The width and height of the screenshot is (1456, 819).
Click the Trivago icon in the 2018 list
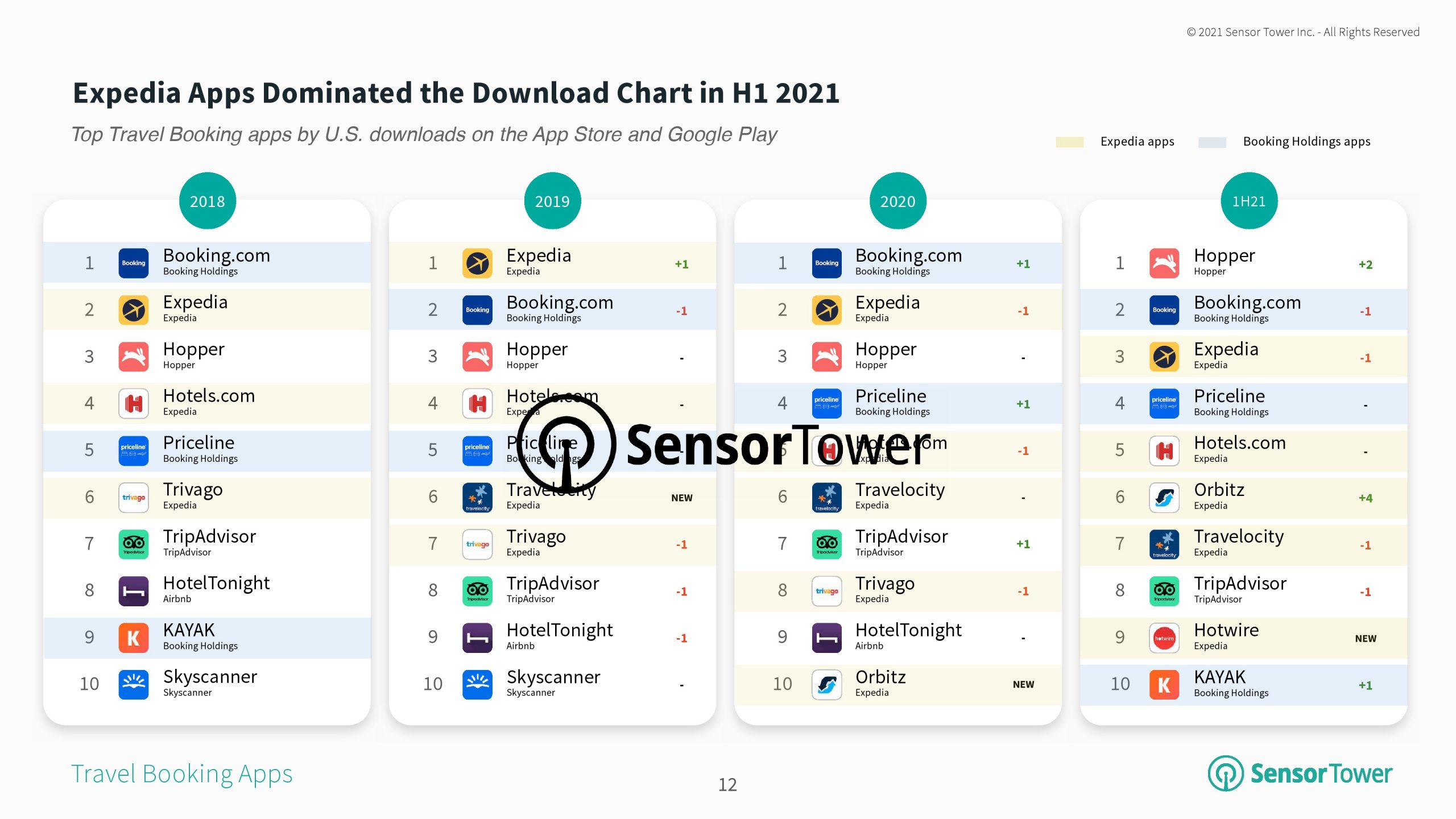(x=133, y=497)
